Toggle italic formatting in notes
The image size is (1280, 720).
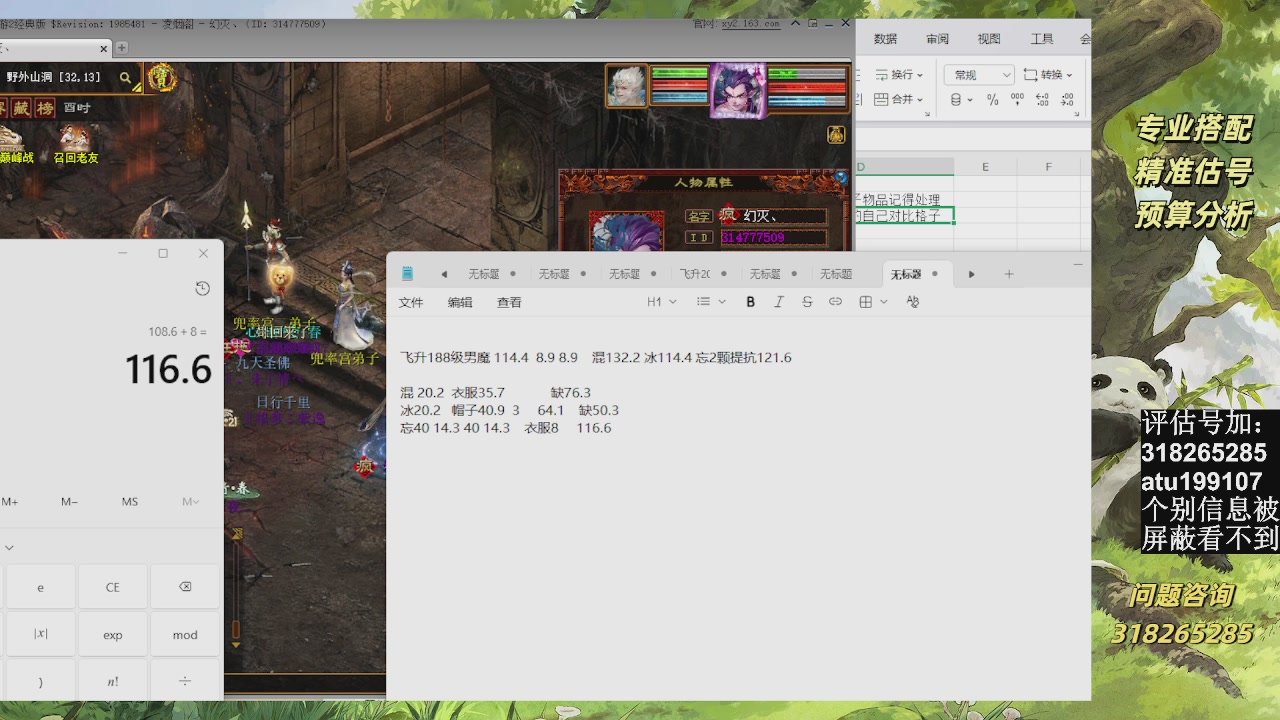coord(779,302)
